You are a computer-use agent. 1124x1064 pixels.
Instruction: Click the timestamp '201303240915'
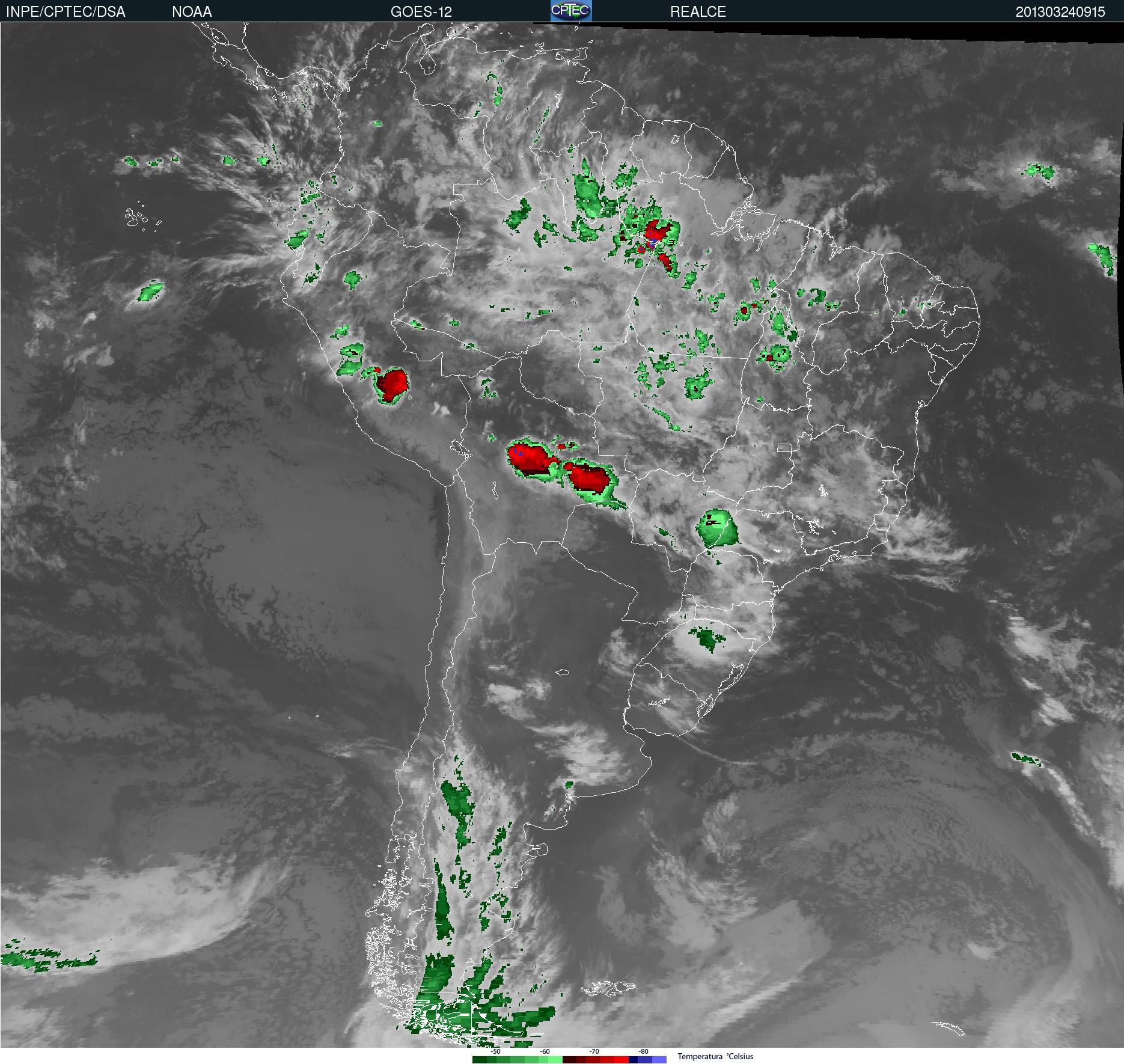pyautogui.click(x=1060, y=12)
